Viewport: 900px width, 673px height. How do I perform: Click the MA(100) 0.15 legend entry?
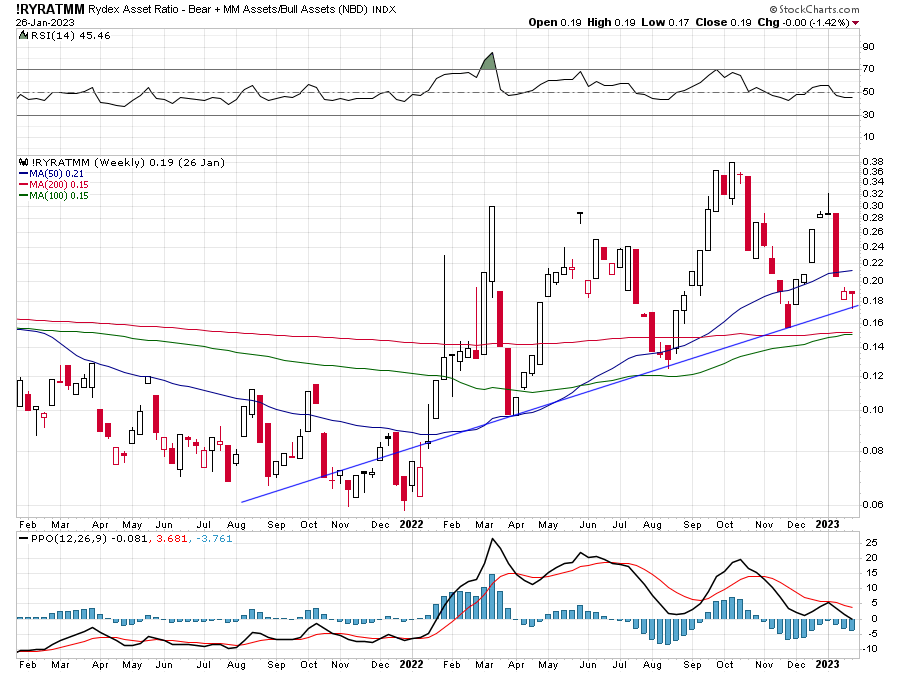tap(53, 196)
